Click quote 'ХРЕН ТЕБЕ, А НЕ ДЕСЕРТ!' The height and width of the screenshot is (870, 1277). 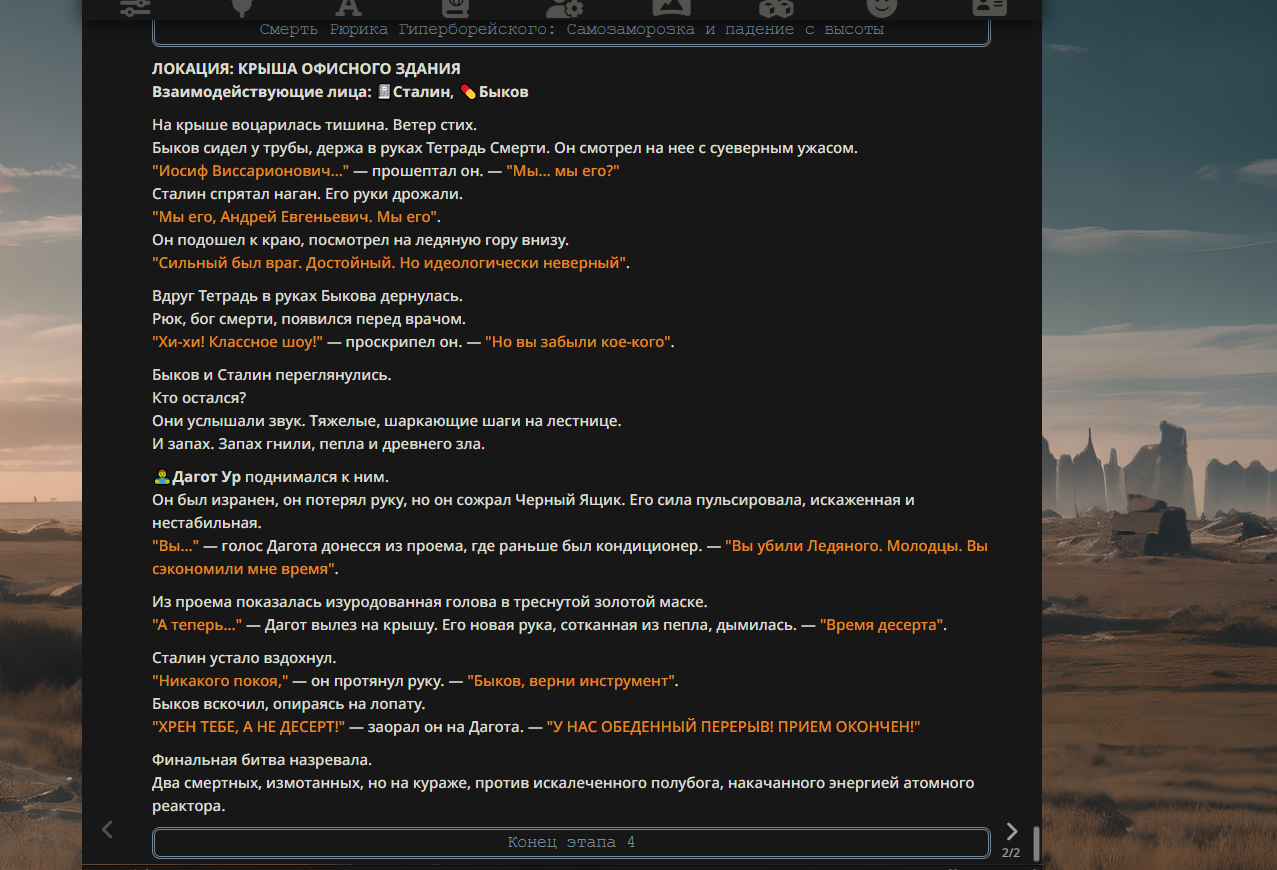[x=248, y=727]
